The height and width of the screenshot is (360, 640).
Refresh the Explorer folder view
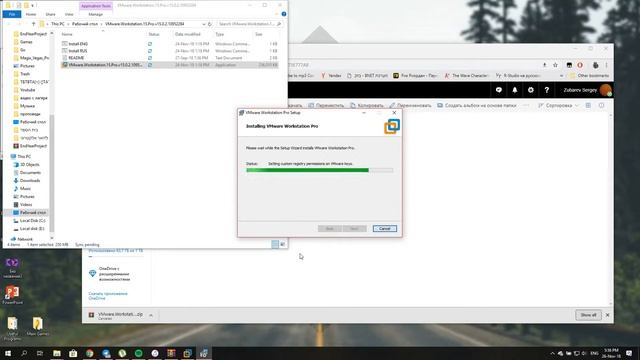(x=210, y=24)
